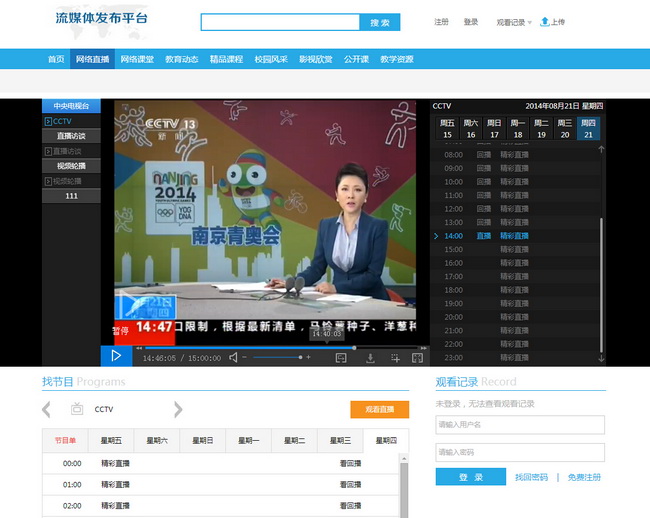Open the 精品课程 navigation tab

pos(226,59)
